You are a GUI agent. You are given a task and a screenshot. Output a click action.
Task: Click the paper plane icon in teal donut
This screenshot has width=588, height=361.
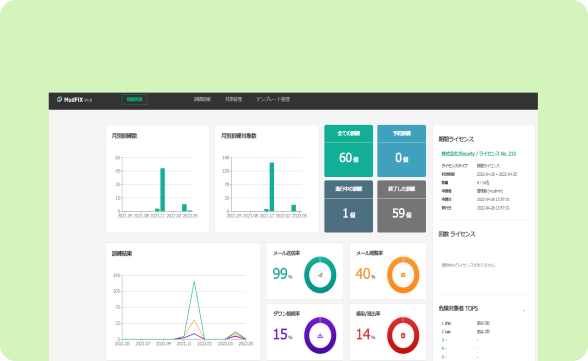320,275
